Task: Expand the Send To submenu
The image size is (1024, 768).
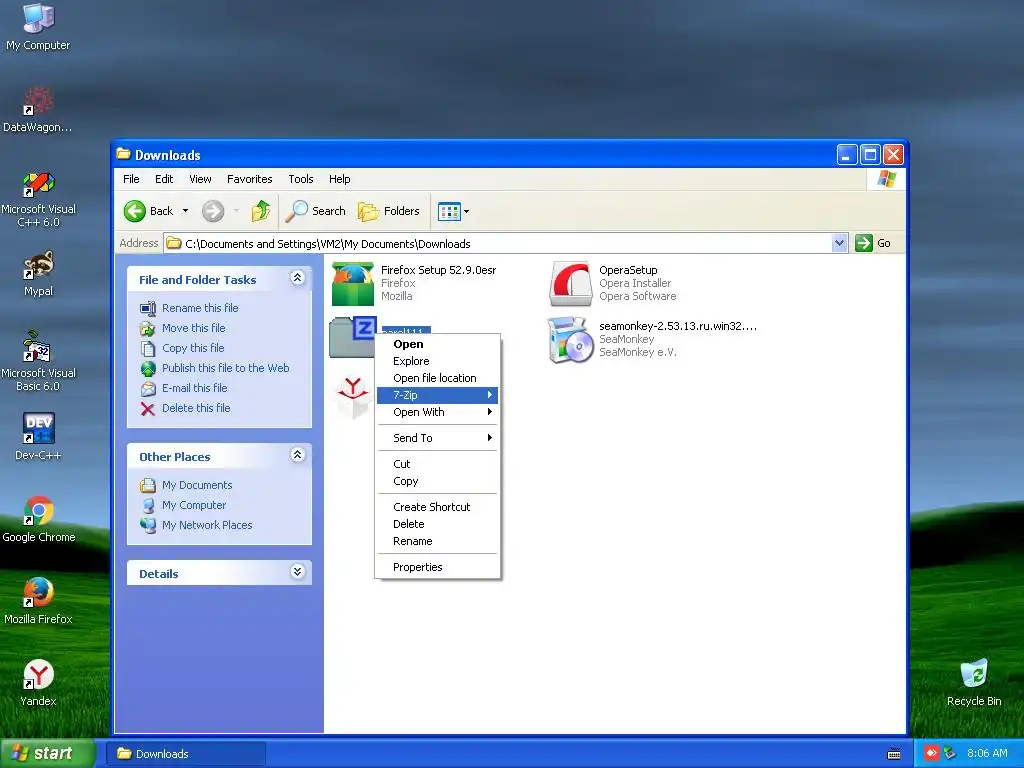Action: pyautogui.click(x=437, y=438)
